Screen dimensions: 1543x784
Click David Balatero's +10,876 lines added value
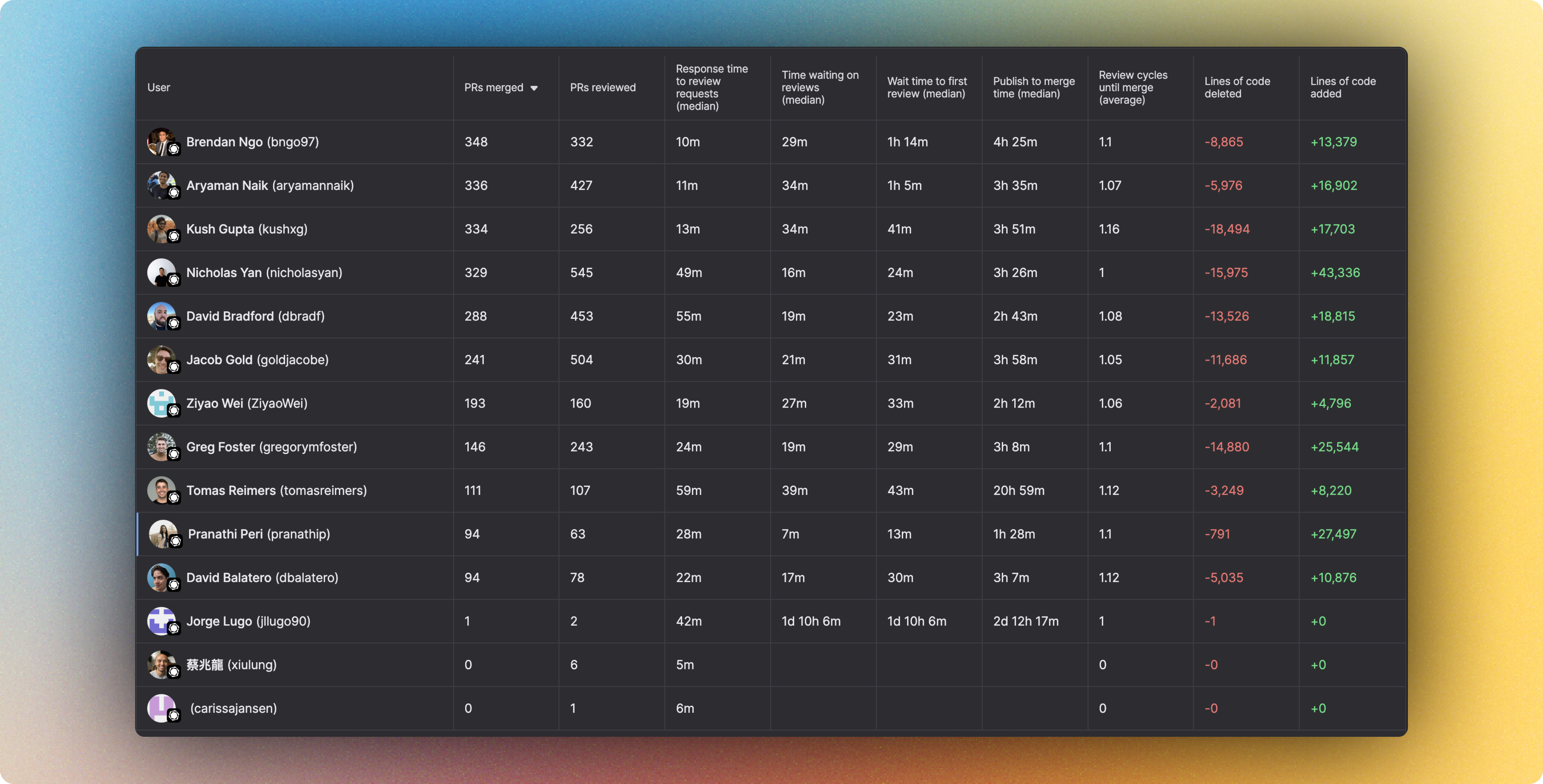tap(1333, 577)
